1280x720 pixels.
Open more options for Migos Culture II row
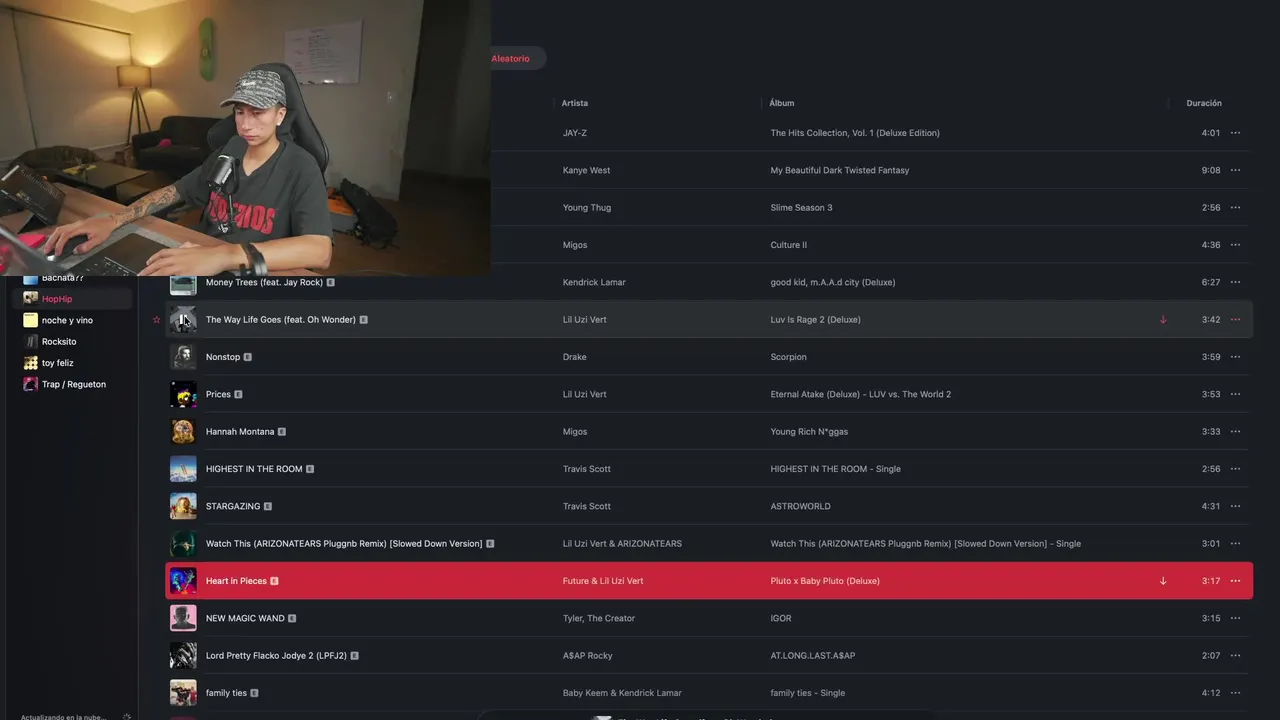click(x=1235, y=245)
